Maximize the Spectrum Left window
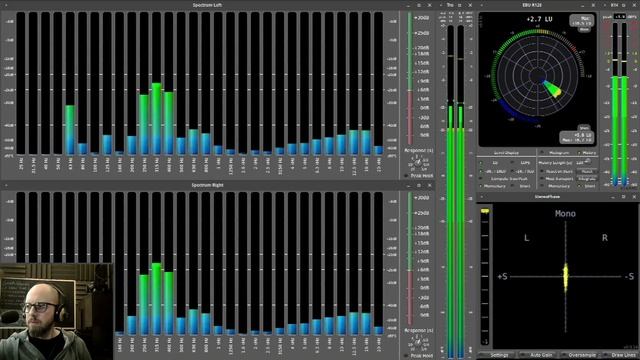This screenshot has height=360, width=640. [x=419, y=5]
